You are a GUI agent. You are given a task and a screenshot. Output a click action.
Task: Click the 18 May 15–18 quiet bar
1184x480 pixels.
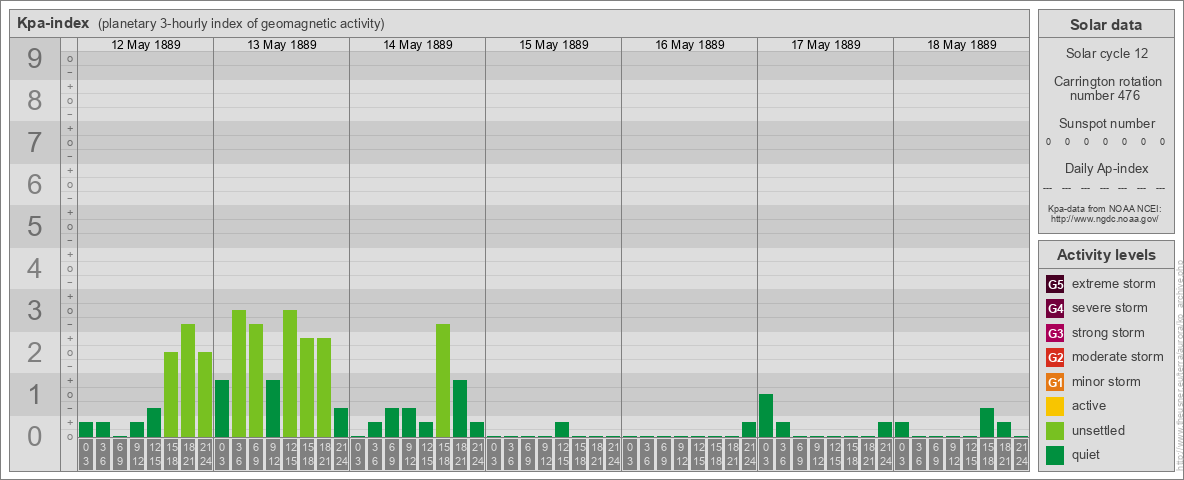tap(987, 423)
